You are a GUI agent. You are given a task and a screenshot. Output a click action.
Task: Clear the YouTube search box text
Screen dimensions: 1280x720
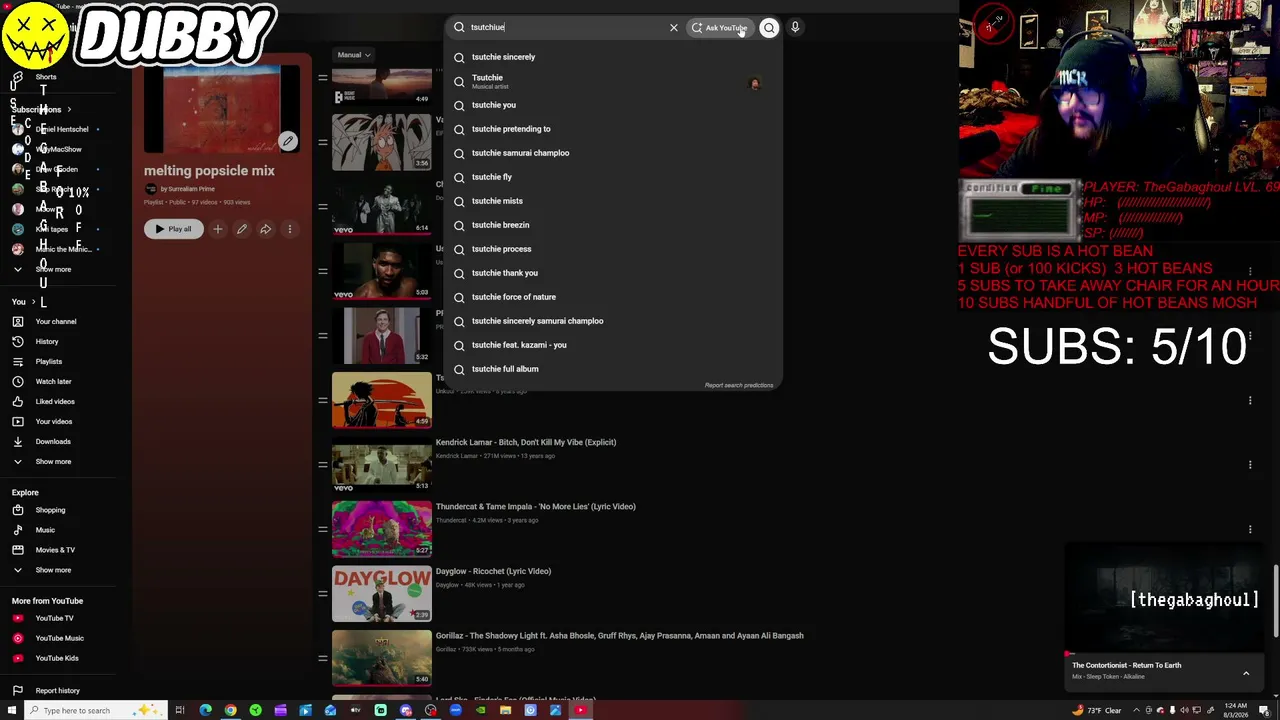[674, 28]
